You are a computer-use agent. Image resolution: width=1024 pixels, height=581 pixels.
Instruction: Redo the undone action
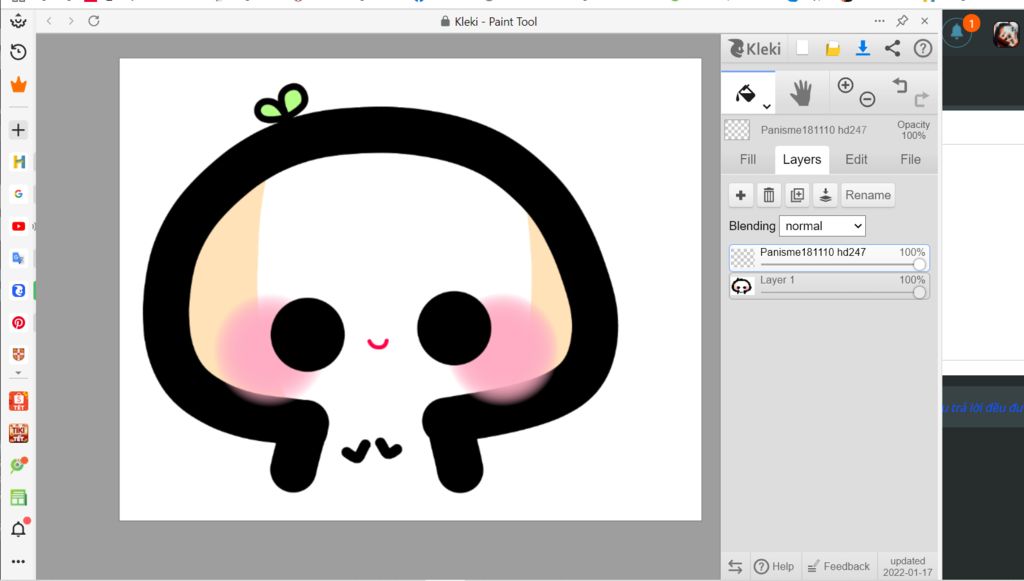921,99
